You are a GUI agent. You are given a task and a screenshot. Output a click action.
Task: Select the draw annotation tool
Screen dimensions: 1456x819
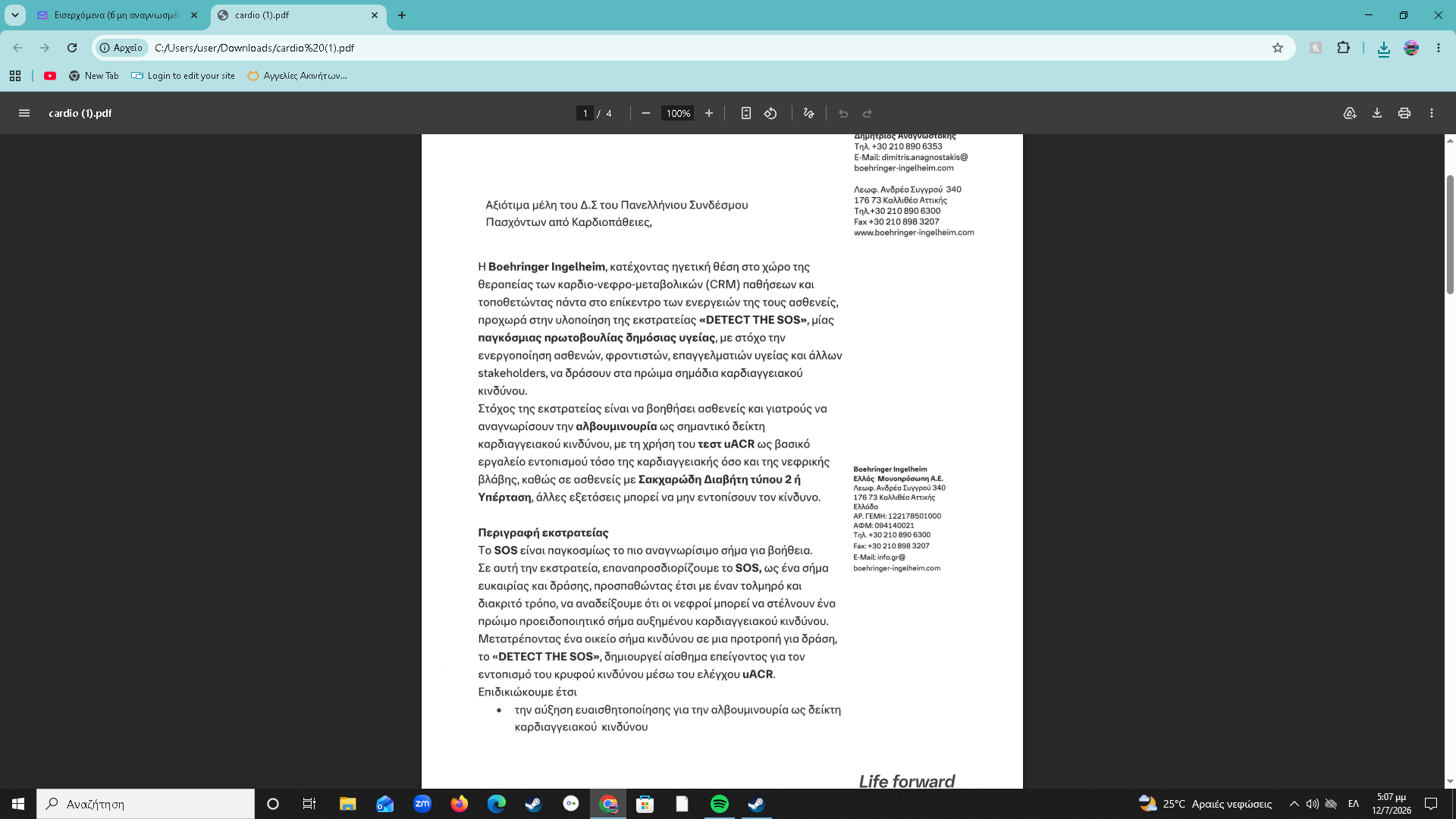[809, 113]
